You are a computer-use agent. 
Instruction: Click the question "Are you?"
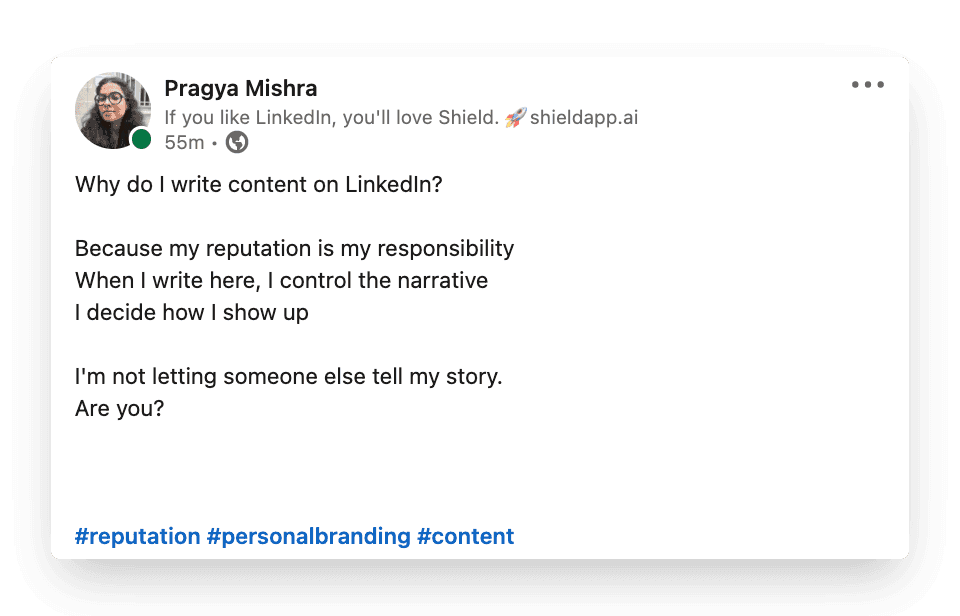[119, 409]
